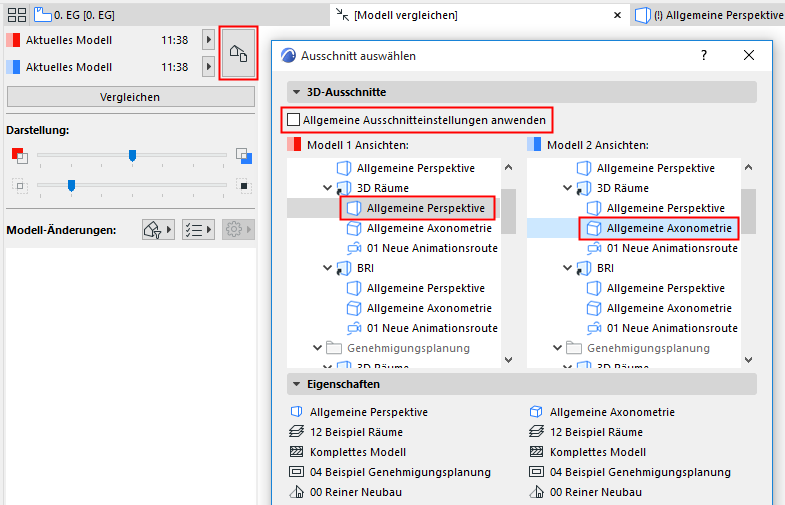Select Allgemeine Perspektive under 3D Räume in Modell 2
This screenshot has width=785, height=505.
click(x=665, y=208)
